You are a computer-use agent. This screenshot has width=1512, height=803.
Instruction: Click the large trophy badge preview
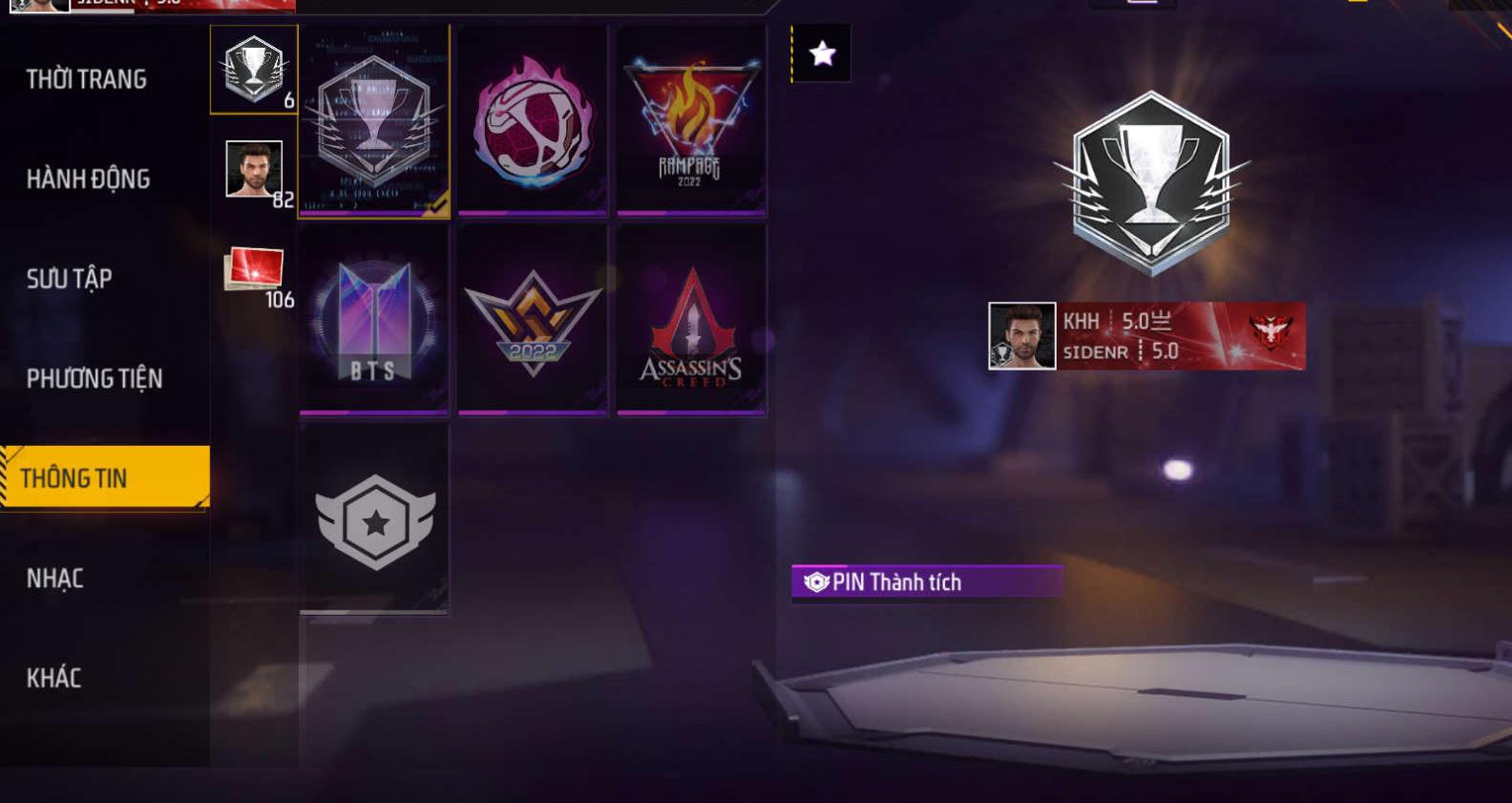1151,182
